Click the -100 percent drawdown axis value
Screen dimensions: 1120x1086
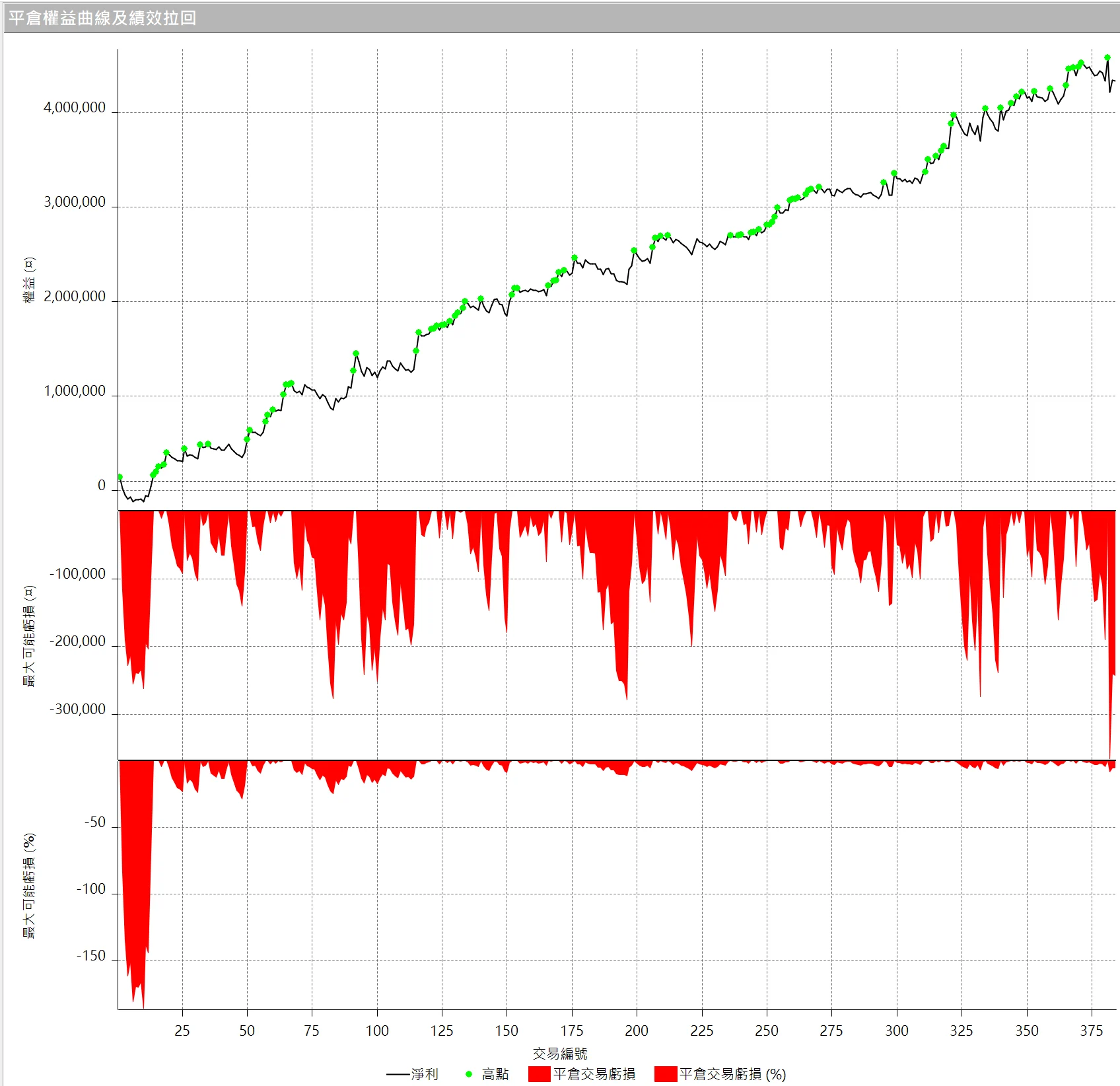point(91,889)
